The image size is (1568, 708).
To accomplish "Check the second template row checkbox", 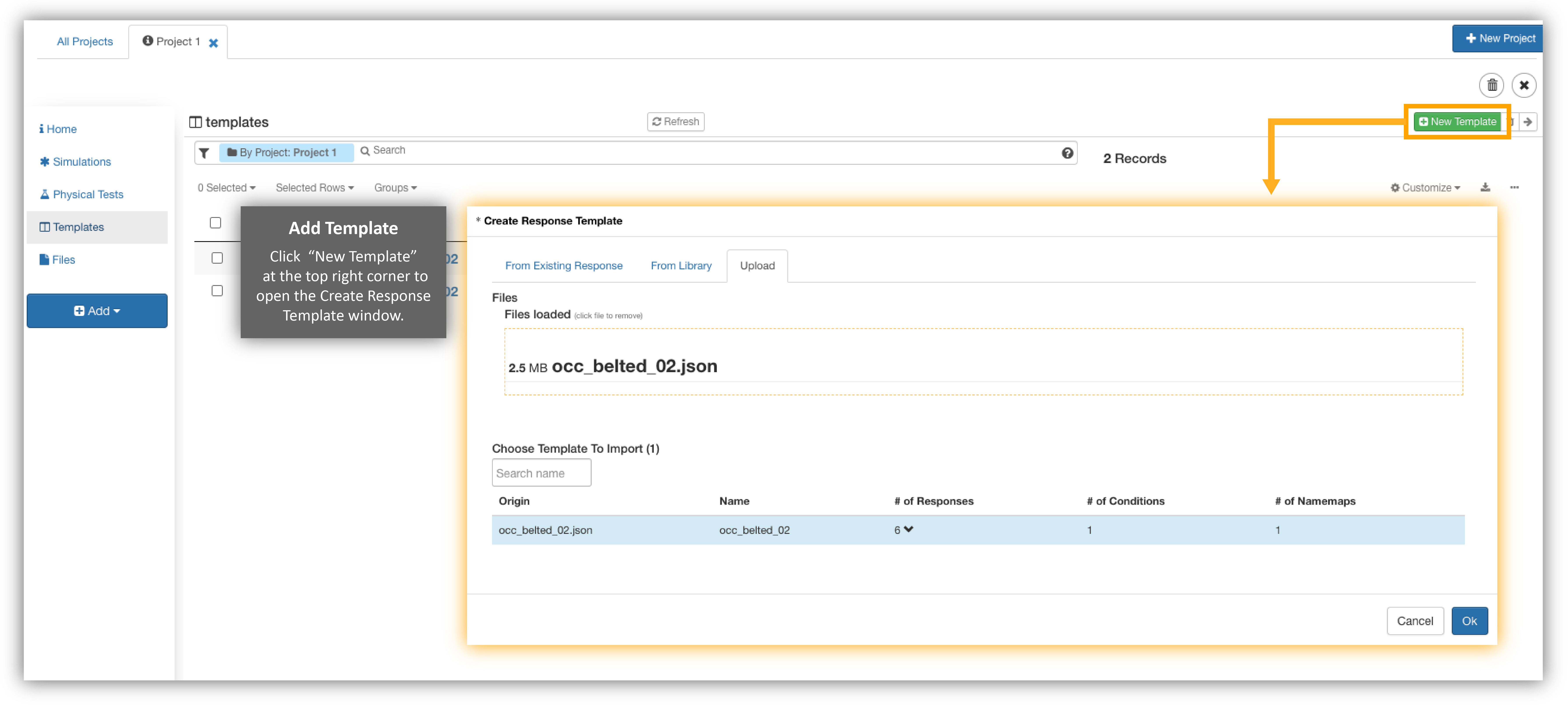I will coord(217,291).
